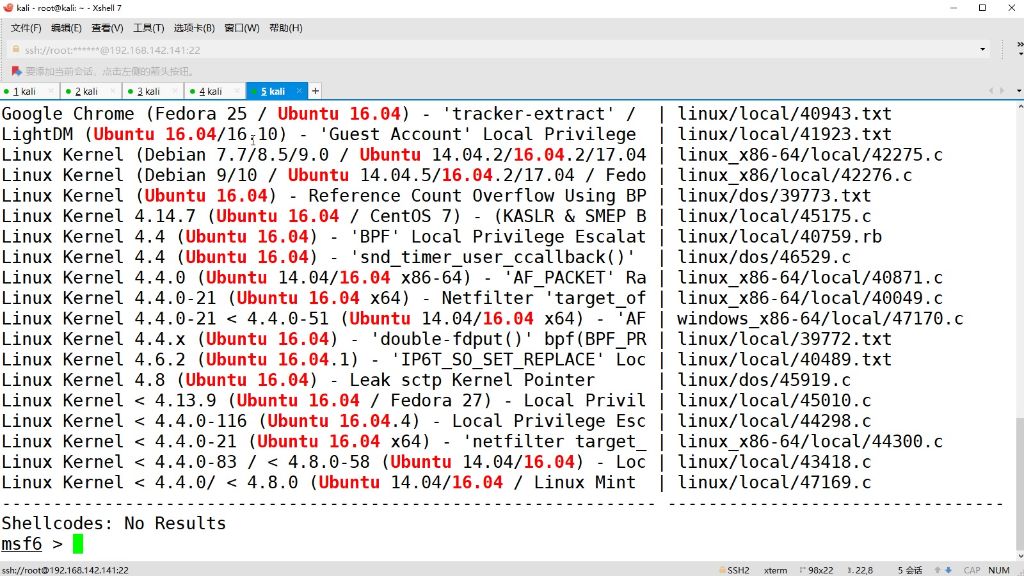
Task: Click linux_x86-64/local/40871.c path
Action: tap(810, 278)
